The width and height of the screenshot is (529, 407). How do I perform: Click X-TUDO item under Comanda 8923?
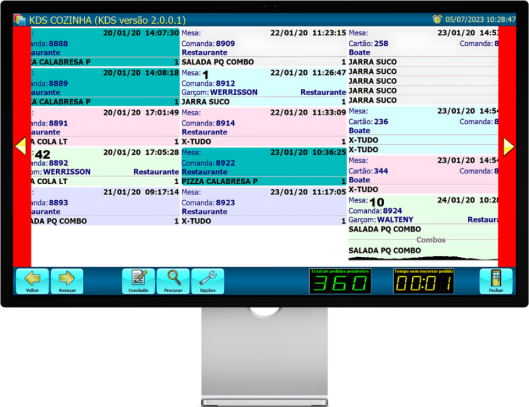[264, 221]
